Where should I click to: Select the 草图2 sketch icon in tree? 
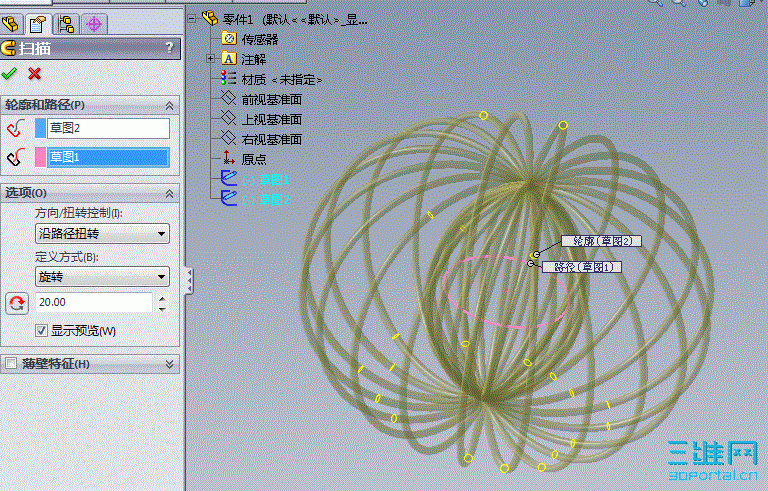(x=229, y=198)
